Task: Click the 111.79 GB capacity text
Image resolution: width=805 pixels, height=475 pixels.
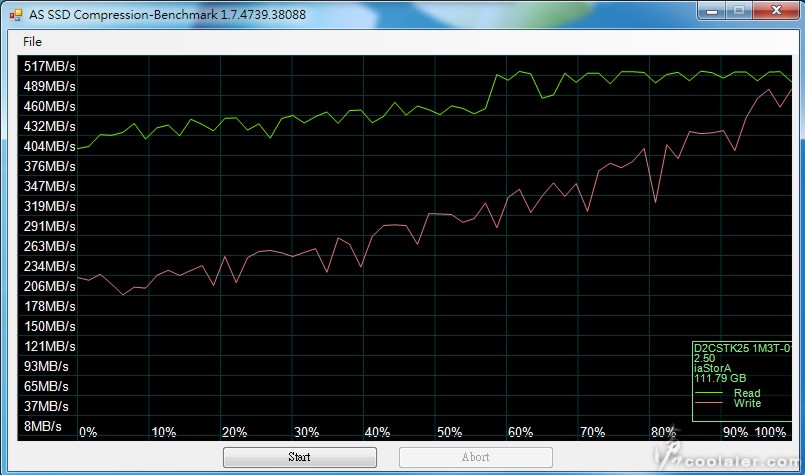Action: [720, 378]
